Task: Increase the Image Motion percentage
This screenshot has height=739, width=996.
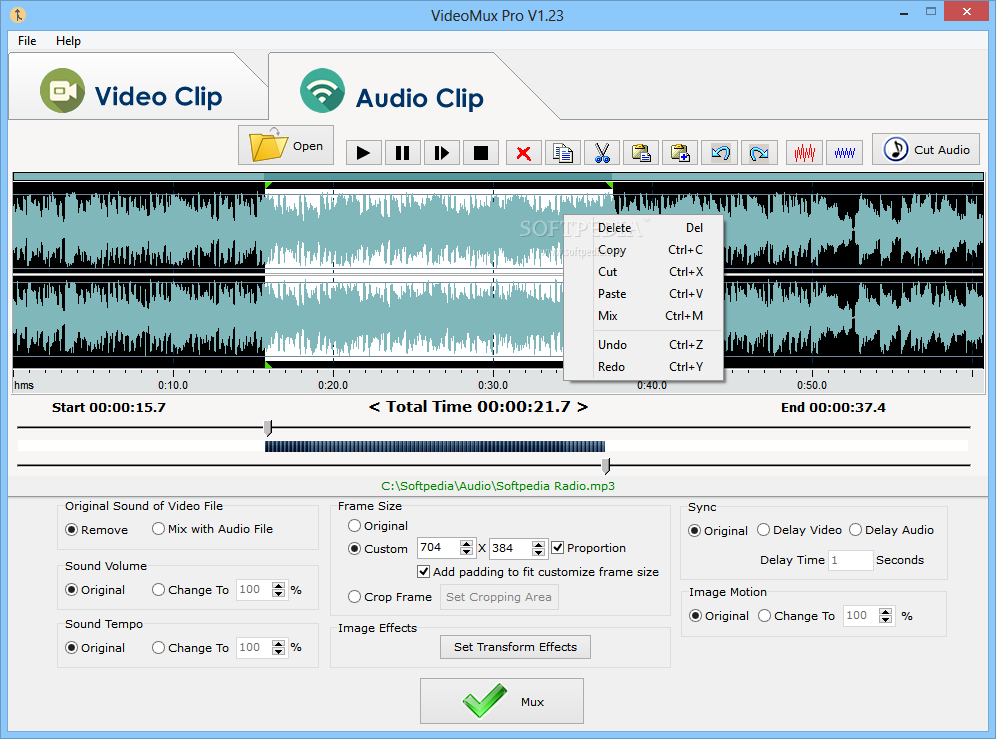Action: click(x=885, y=611)
